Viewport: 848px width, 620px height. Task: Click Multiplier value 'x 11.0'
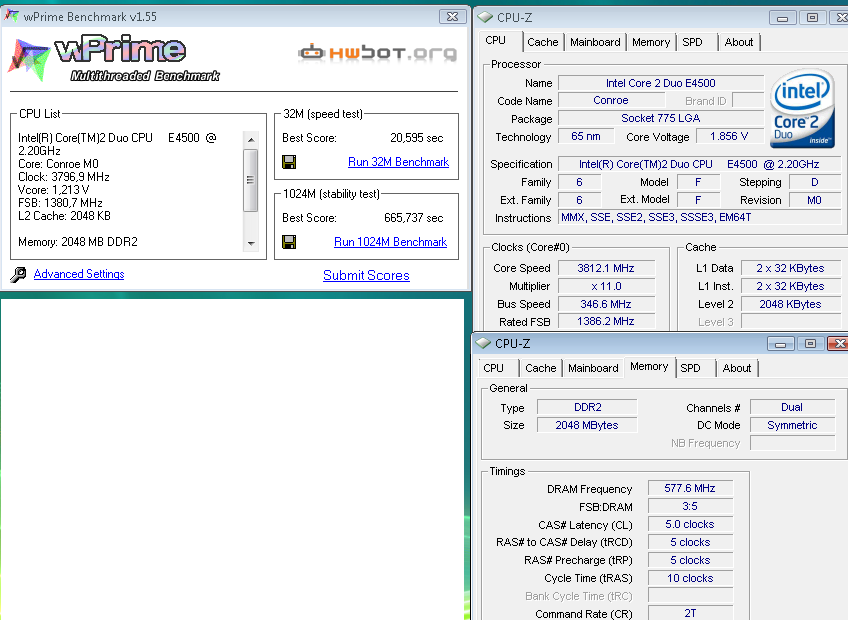pos(606,286)
